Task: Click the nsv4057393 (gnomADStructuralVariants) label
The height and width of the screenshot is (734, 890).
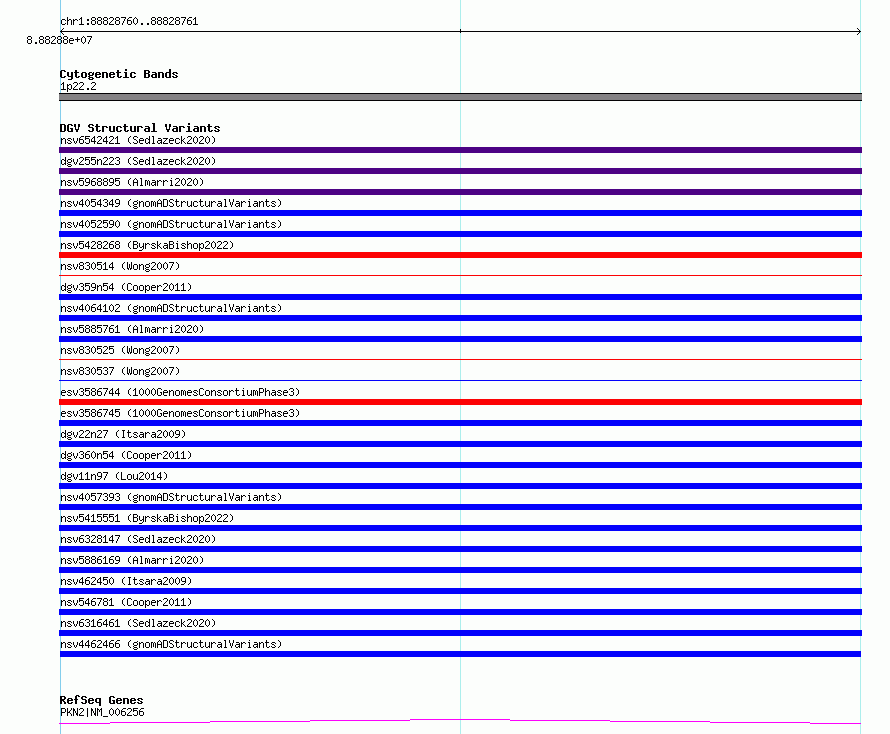Action: (x=171, y=497)
